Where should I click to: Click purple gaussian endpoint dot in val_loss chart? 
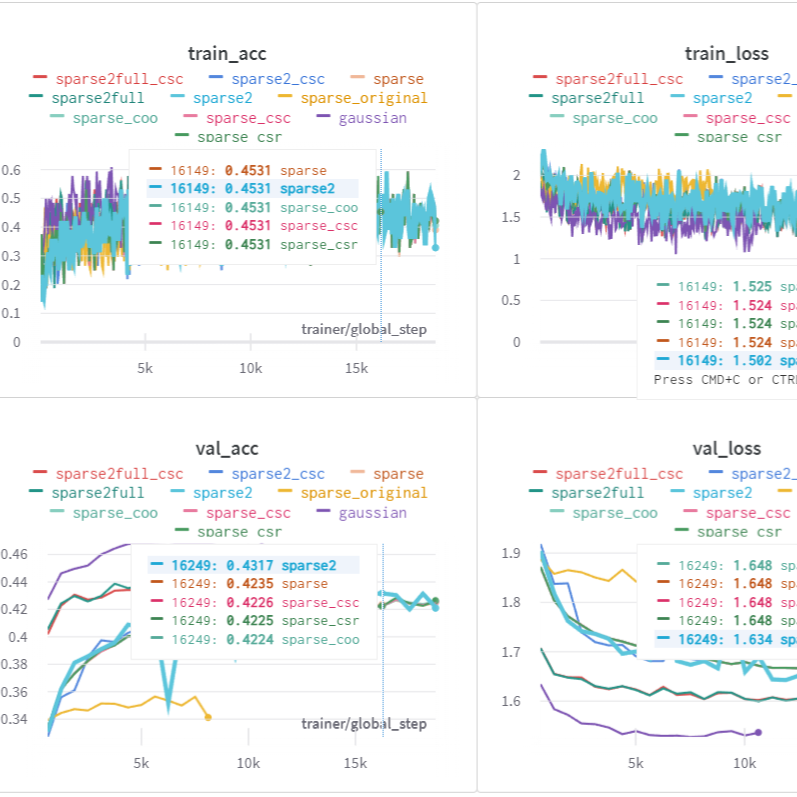tap(758, 732)
